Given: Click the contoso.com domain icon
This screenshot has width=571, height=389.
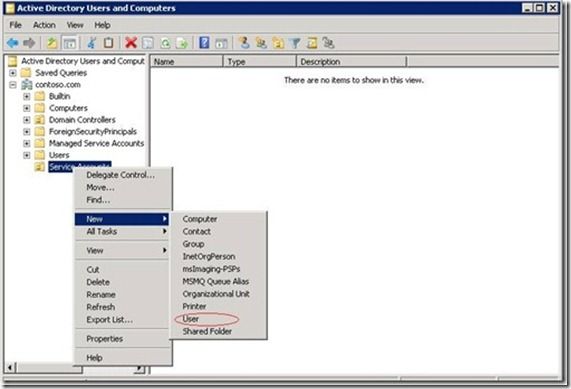Looking at the screenshot, I should tap(27, 85).
